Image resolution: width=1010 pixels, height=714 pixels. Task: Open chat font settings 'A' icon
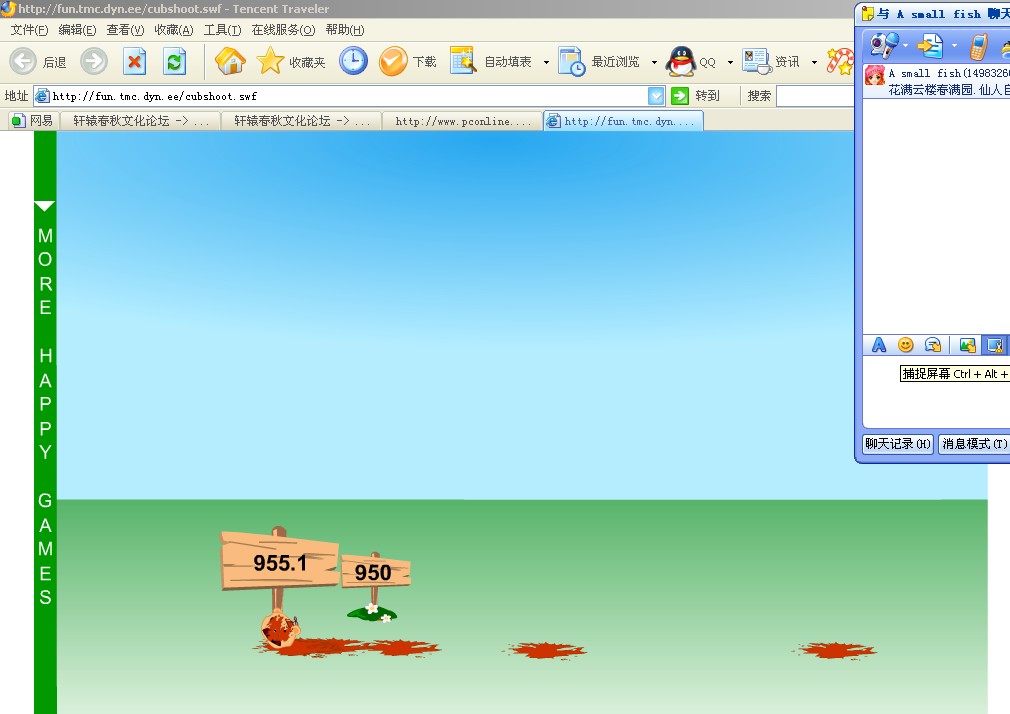[x=879, y=345]
